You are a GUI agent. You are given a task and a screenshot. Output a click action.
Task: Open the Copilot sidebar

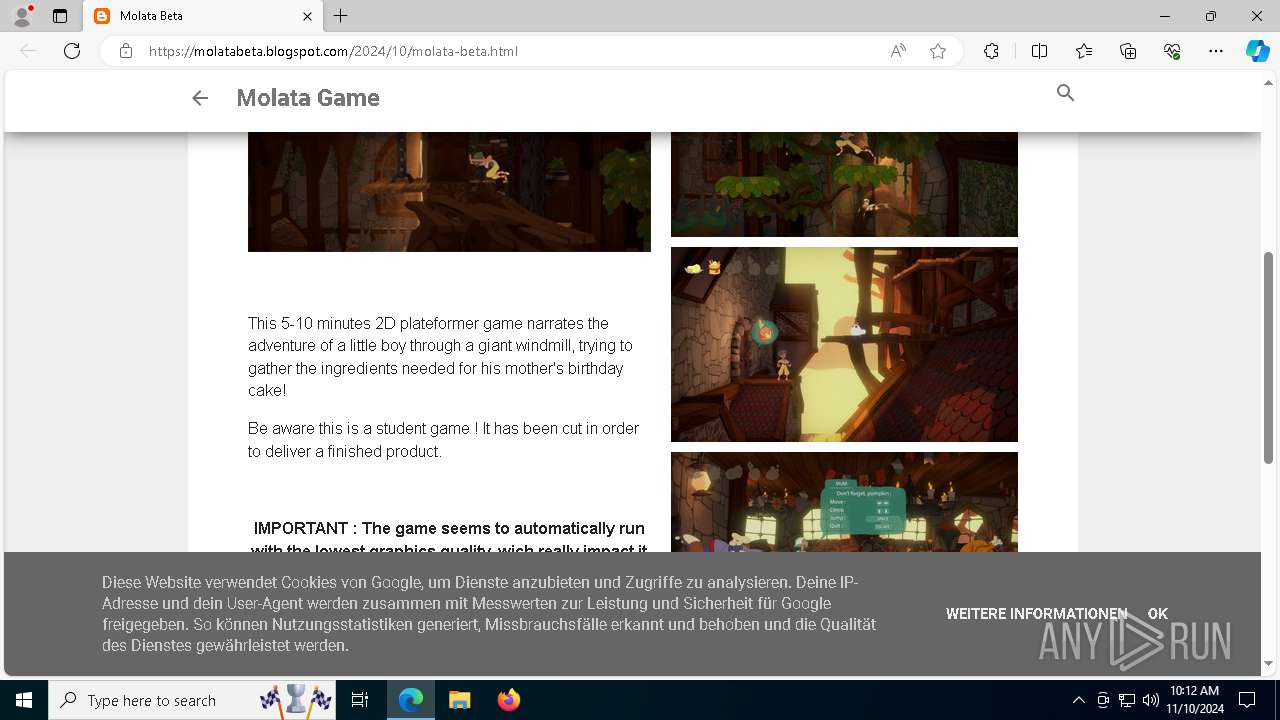1257,51
